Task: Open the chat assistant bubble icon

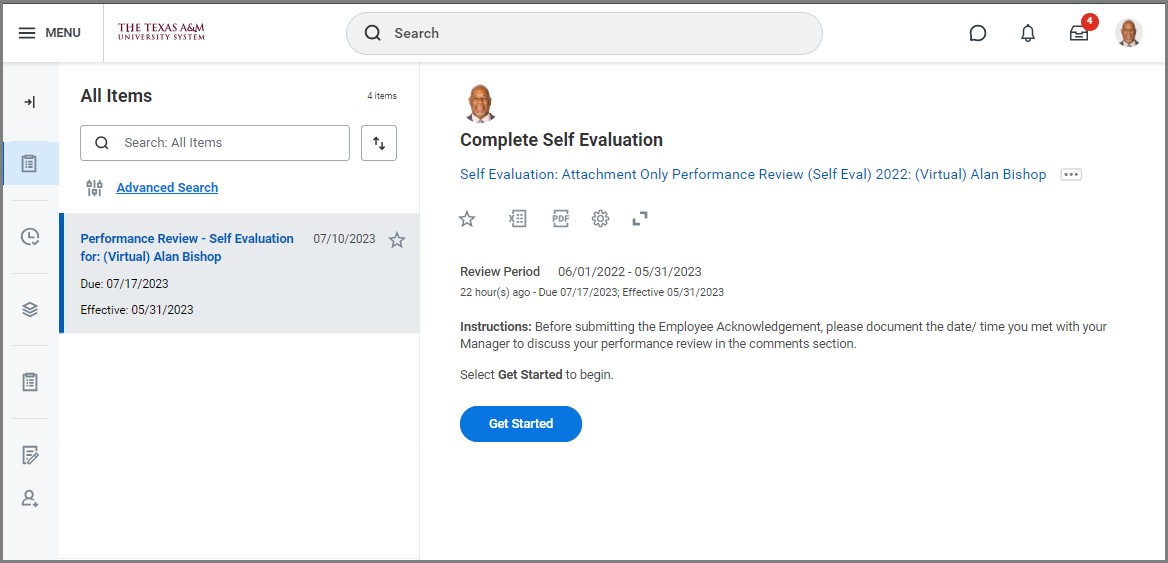Action: [978, 33]
